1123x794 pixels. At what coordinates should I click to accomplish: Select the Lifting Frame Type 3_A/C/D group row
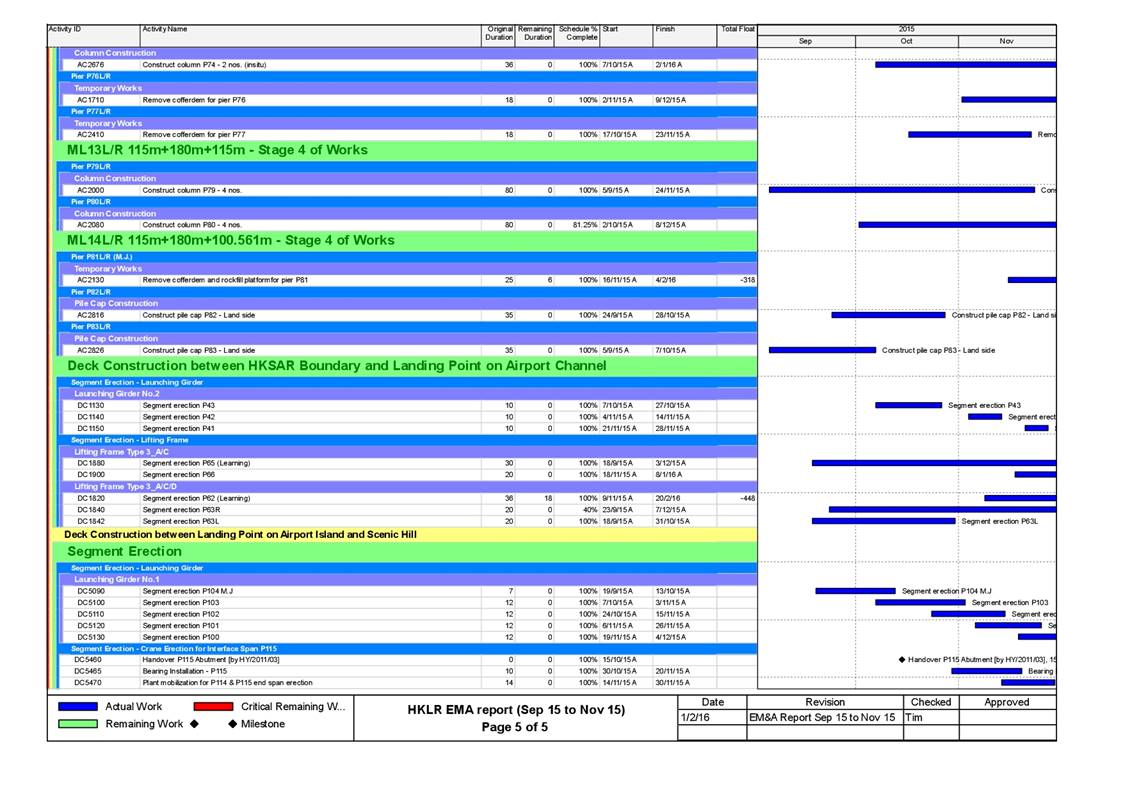tap(408, 487)
